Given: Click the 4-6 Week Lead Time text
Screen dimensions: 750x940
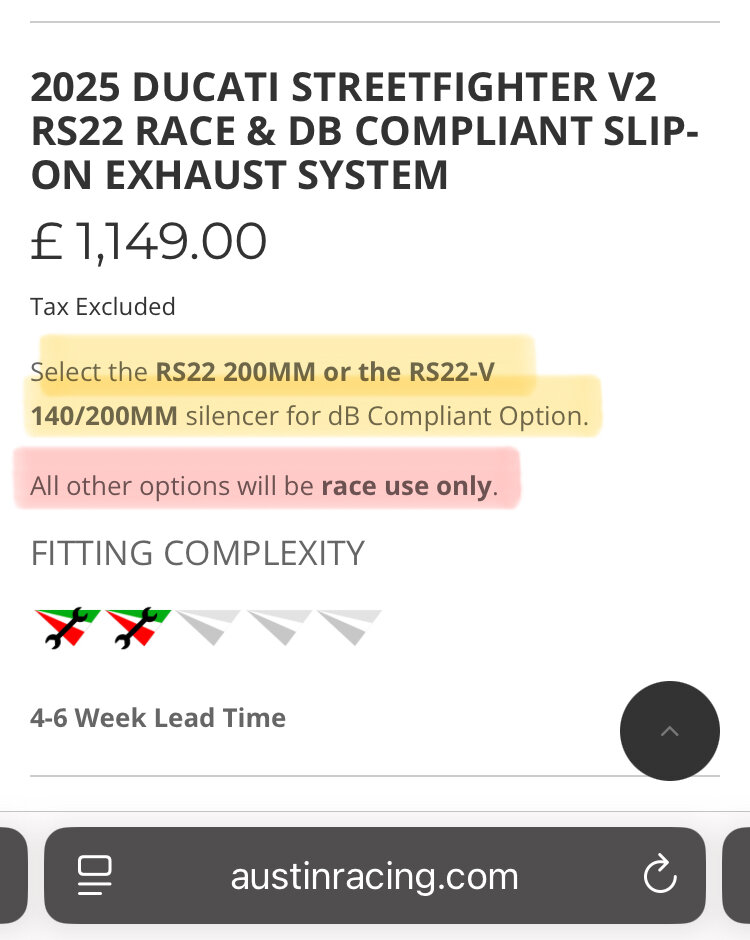Looking at the screenshot, I should [x=158, y=718].
